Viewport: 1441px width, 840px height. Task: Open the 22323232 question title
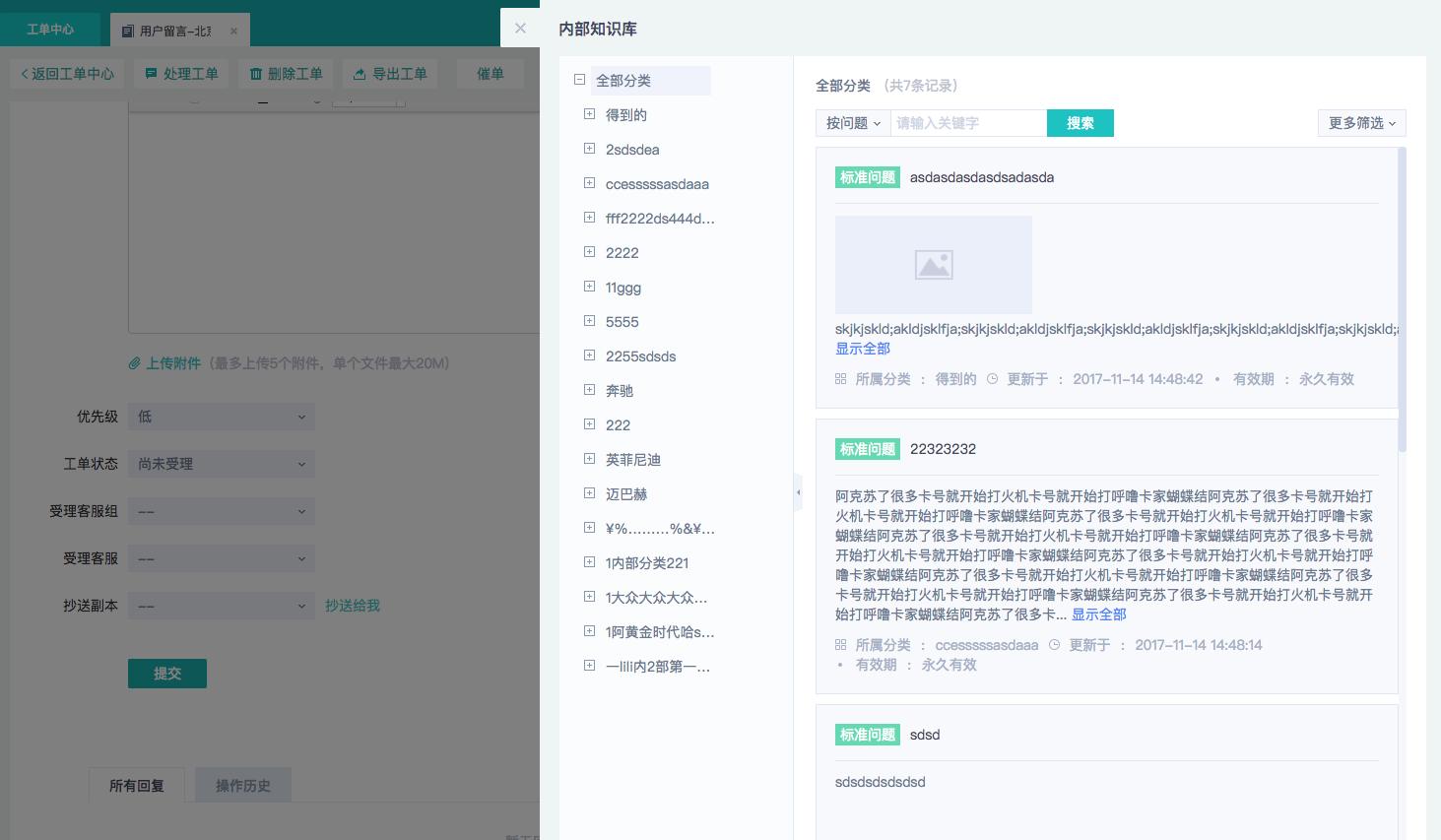pyautogui.click(x=943, y=449)
